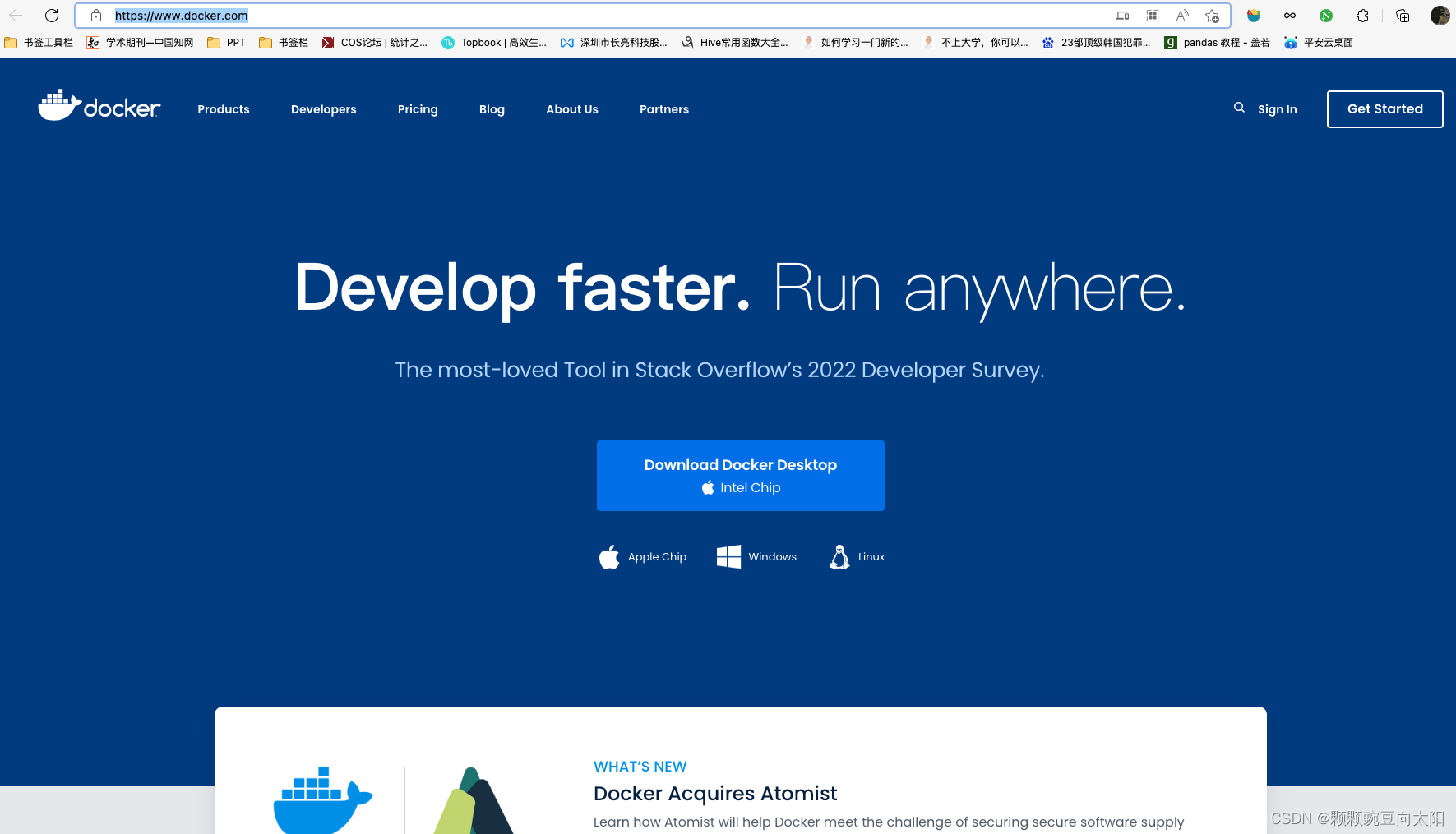Click the Read Aloud icon
1456x834 pixels.
pyautogui.click(x=1182, y=16)
